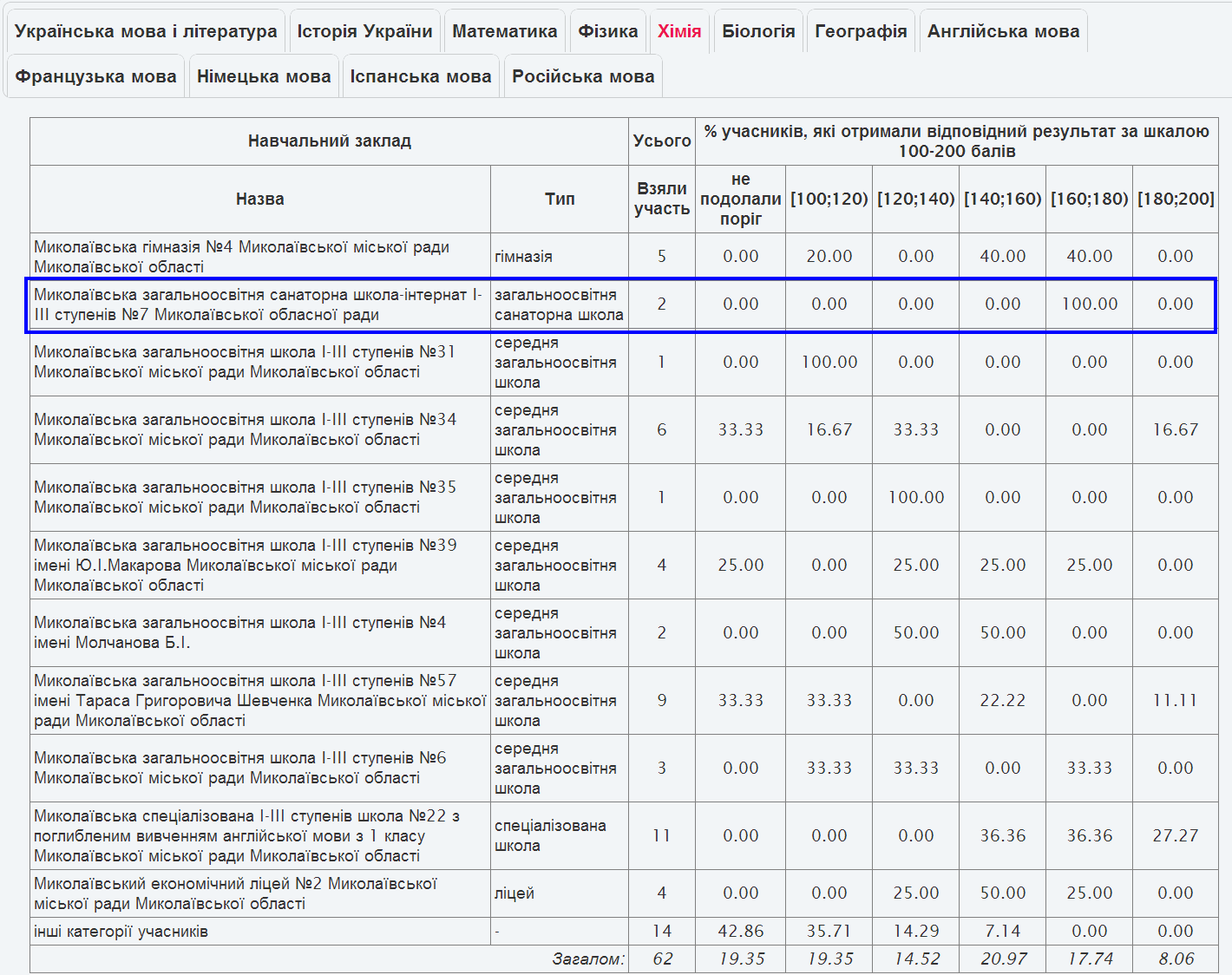Click the Загалом total label
The image size is (1232, 975).
588,959
